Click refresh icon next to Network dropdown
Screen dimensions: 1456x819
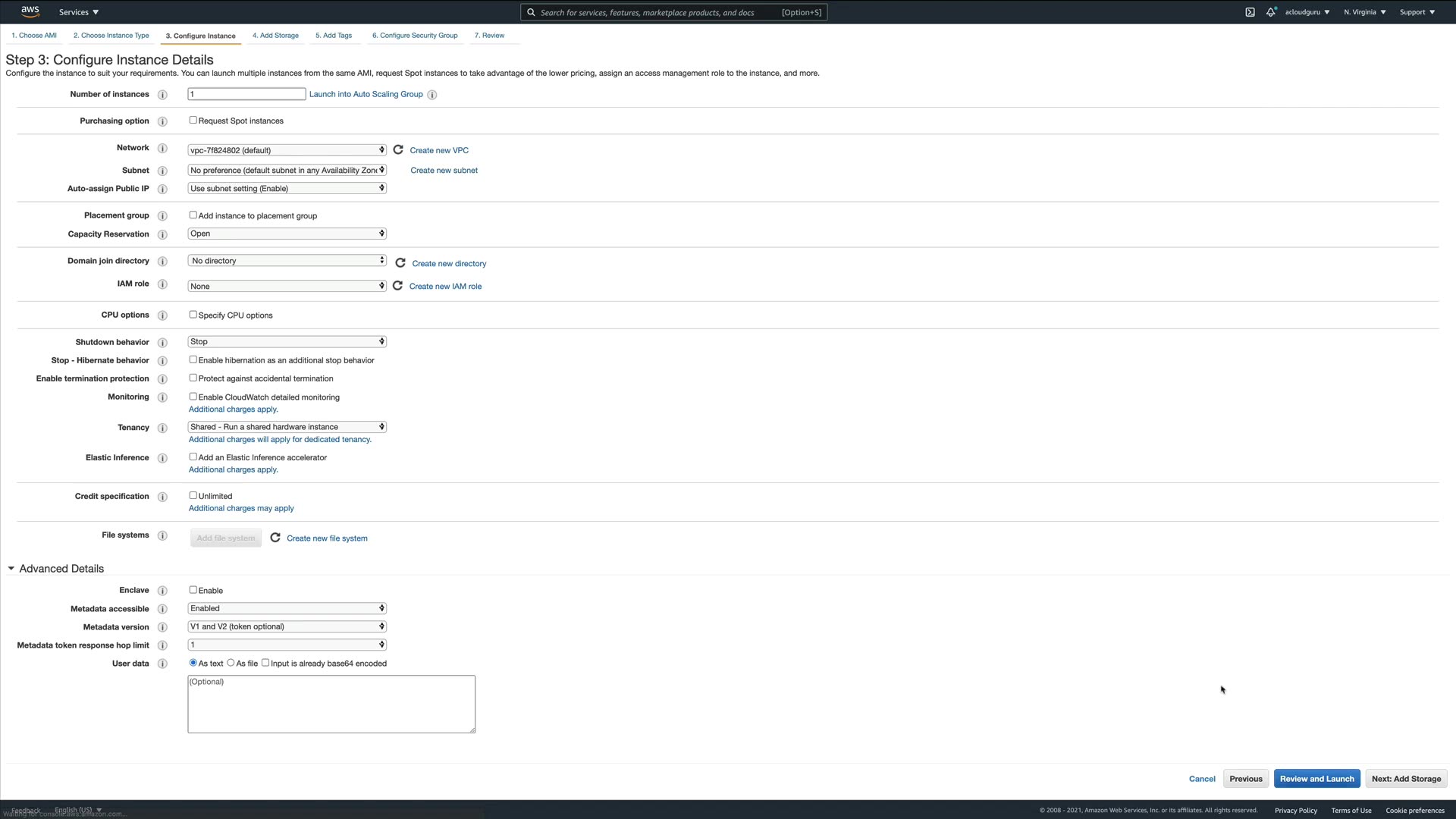(398, 149)
